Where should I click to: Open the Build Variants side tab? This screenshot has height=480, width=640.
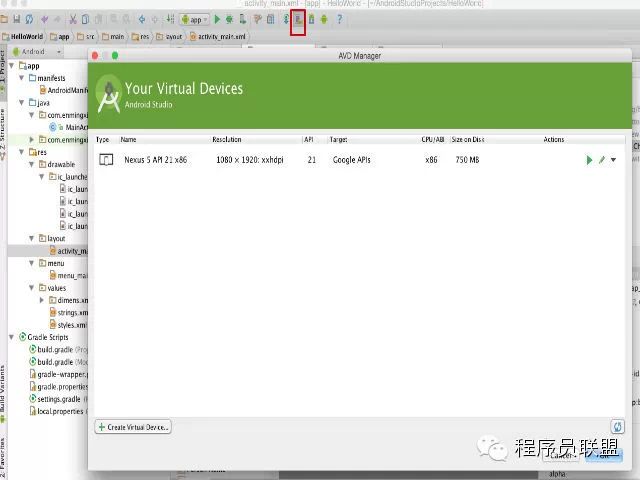(2, 393)
